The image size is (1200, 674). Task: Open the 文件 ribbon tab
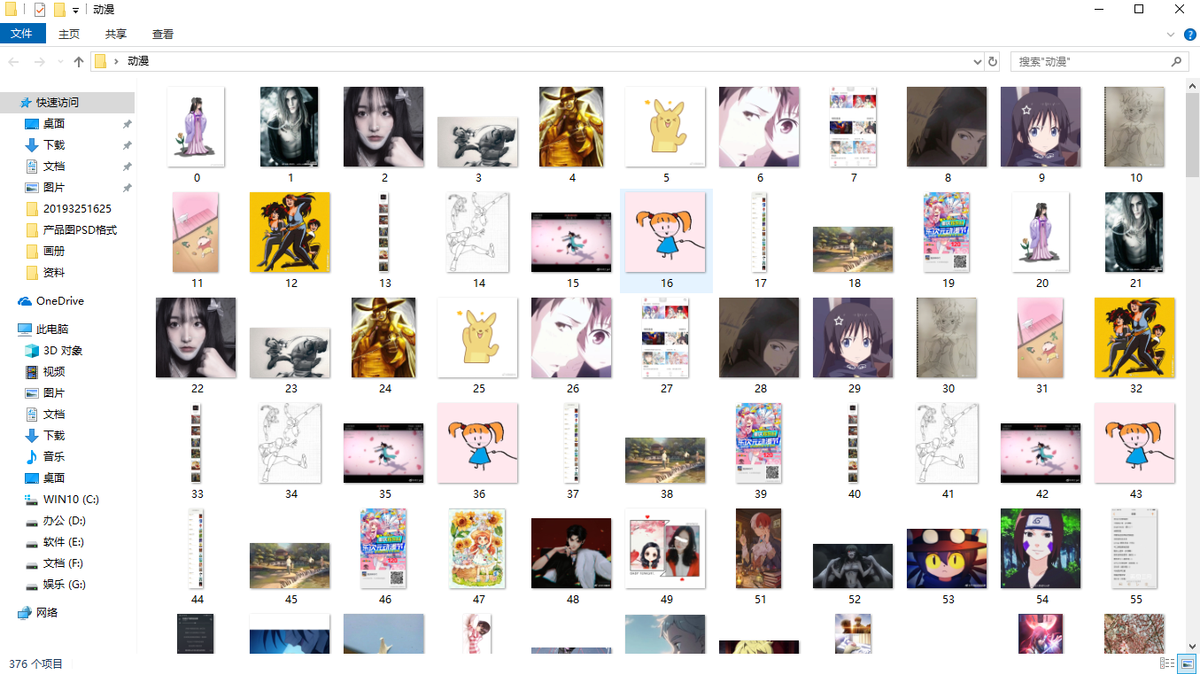coord(22,34)
